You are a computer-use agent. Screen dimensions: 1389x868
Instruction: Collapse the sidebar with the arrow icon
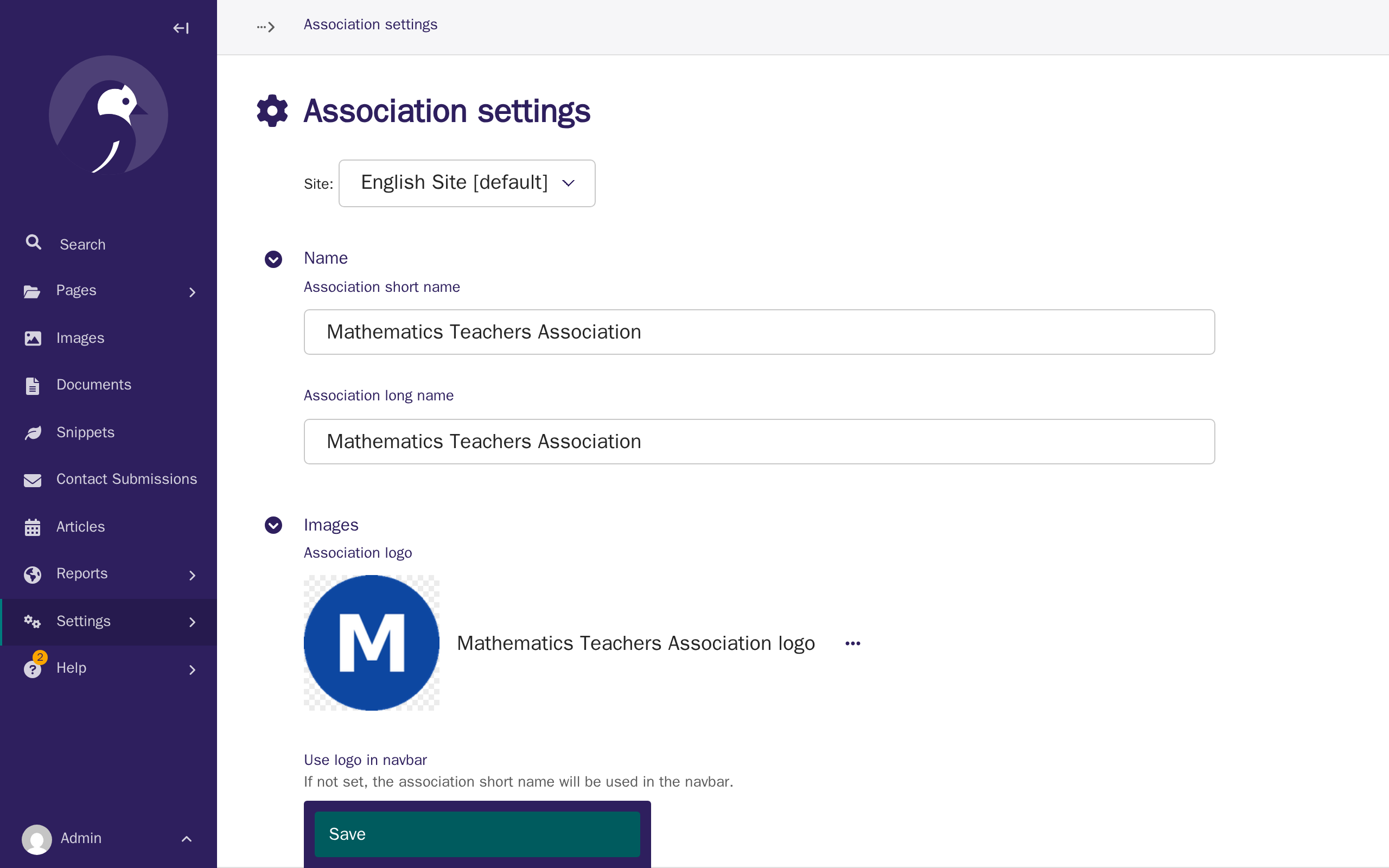coord(181,28)
